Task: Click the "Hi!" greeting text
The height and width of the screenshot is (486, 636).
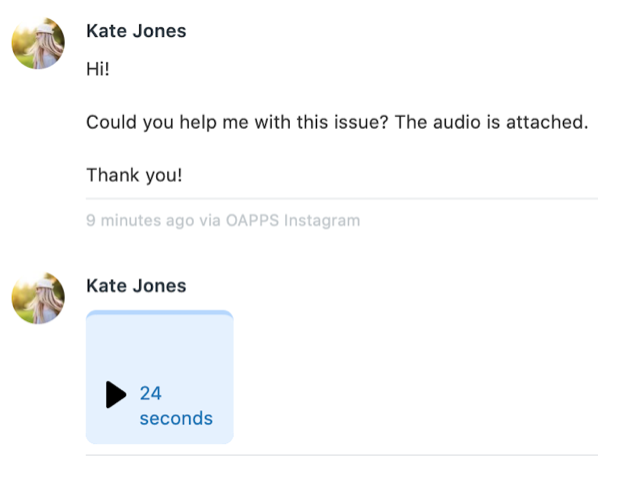Action: (98, 69)
